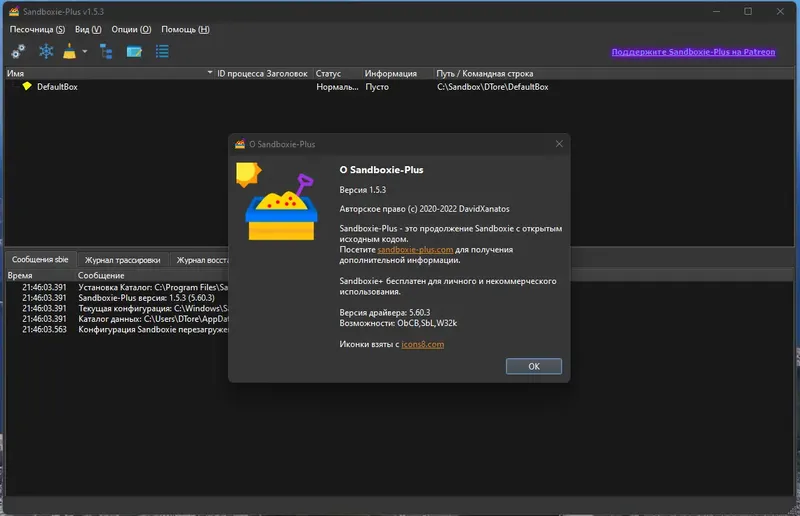
Task: Select the DefaultBox sandbox row
Action: 399,87
